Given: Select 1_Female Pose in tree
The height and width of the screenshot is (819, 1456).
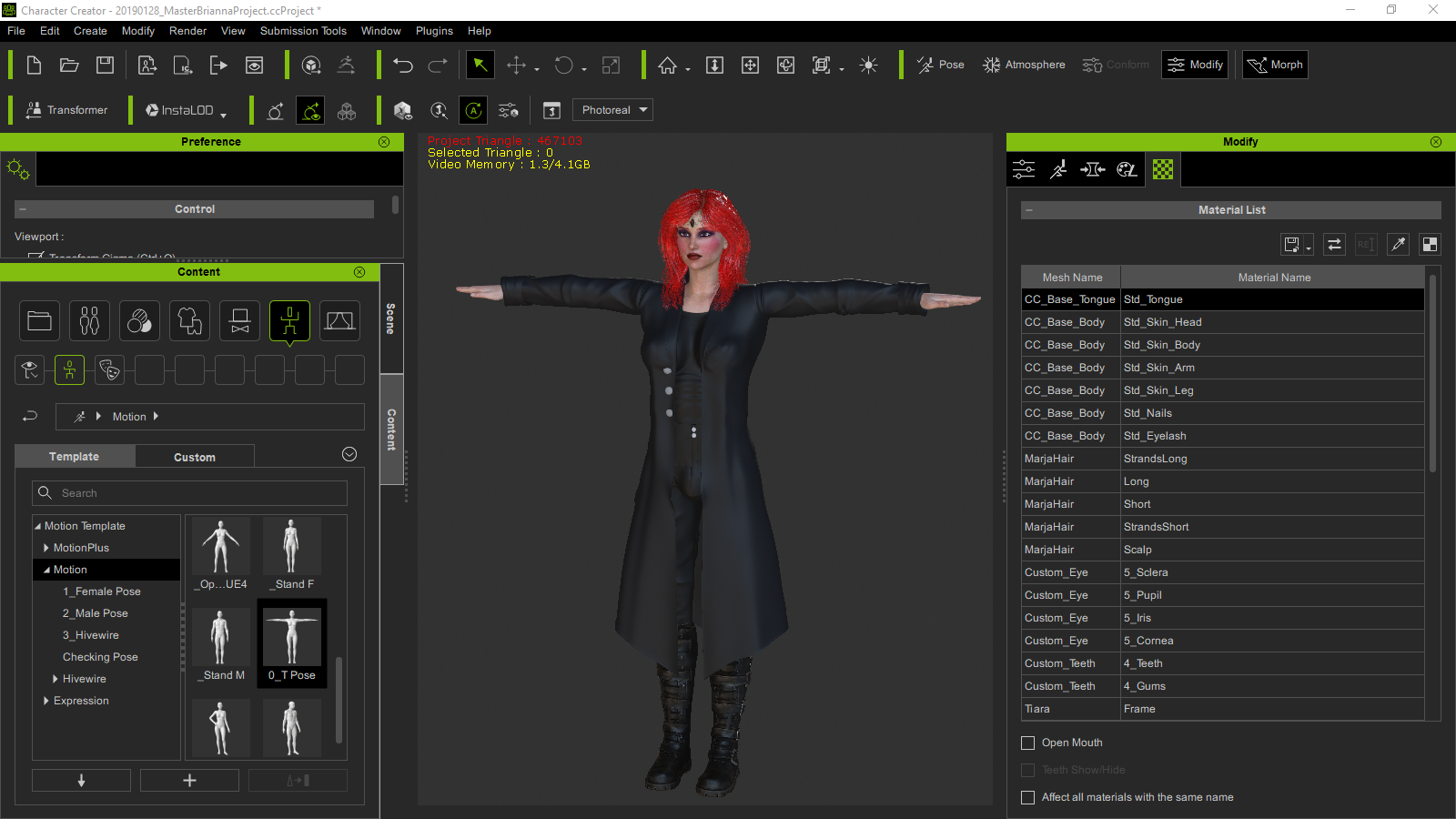Looking at the screenshot, I should (x=102, y=591).
